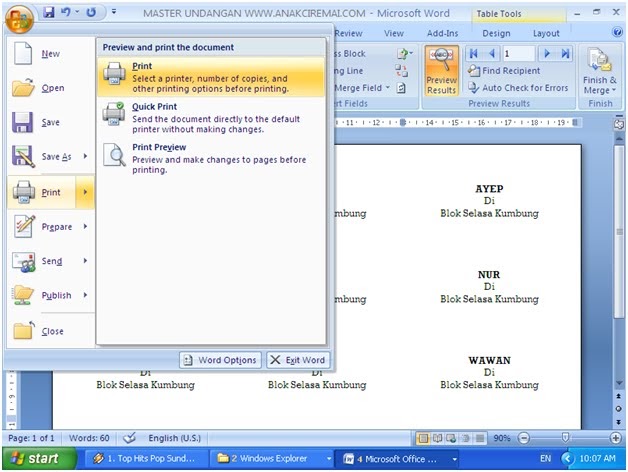Go to previous mail merge record
This screenshot has width=628, height=472.
click(x=492, y=53)
